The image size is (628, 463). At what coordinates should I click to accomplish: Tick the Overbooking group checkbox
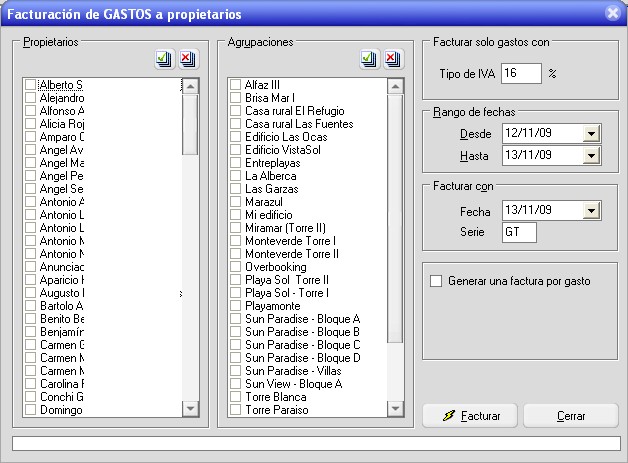pos(236,267)
